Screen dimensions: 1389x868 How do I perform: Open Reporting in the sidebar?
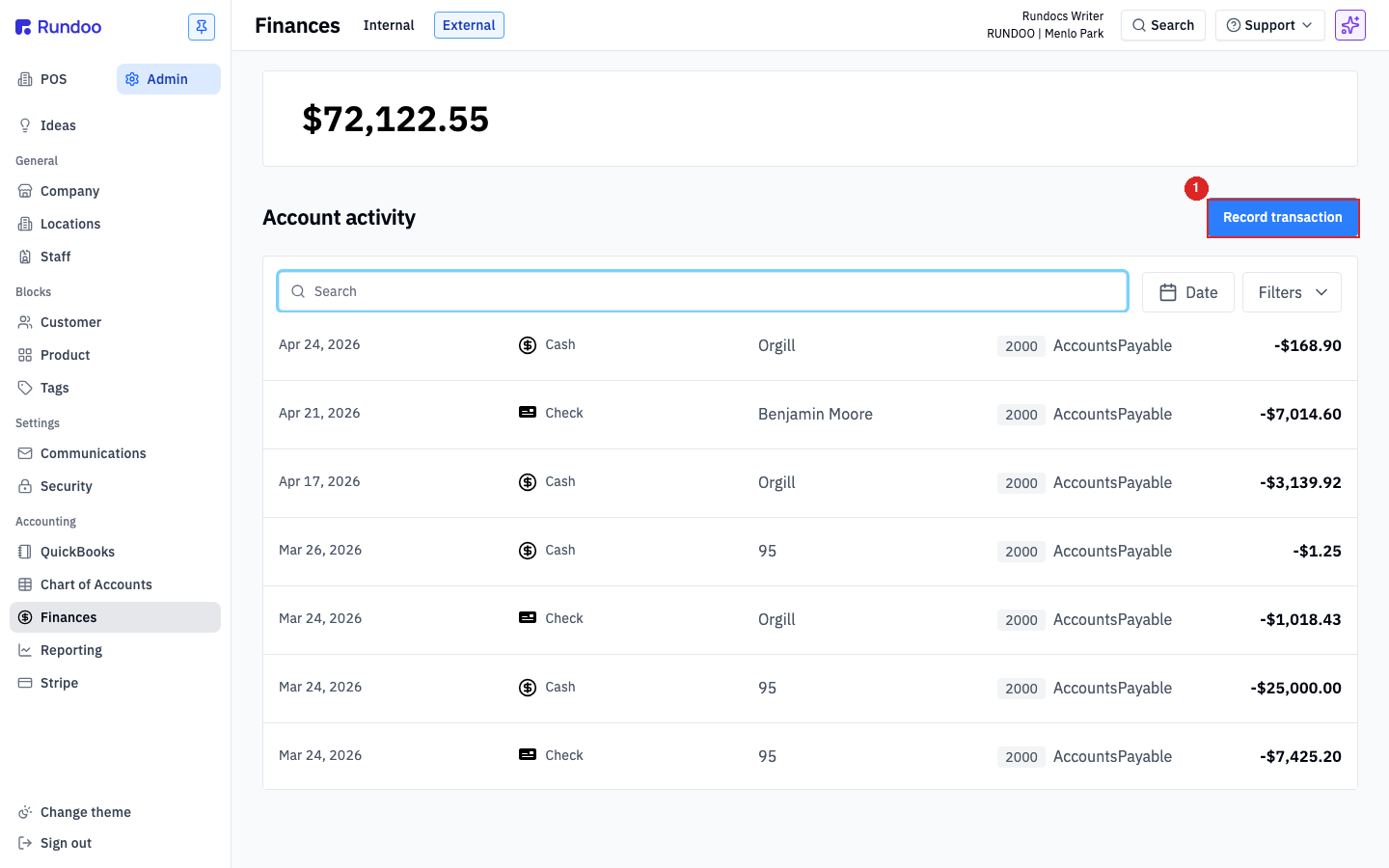[x=115, y=650]
